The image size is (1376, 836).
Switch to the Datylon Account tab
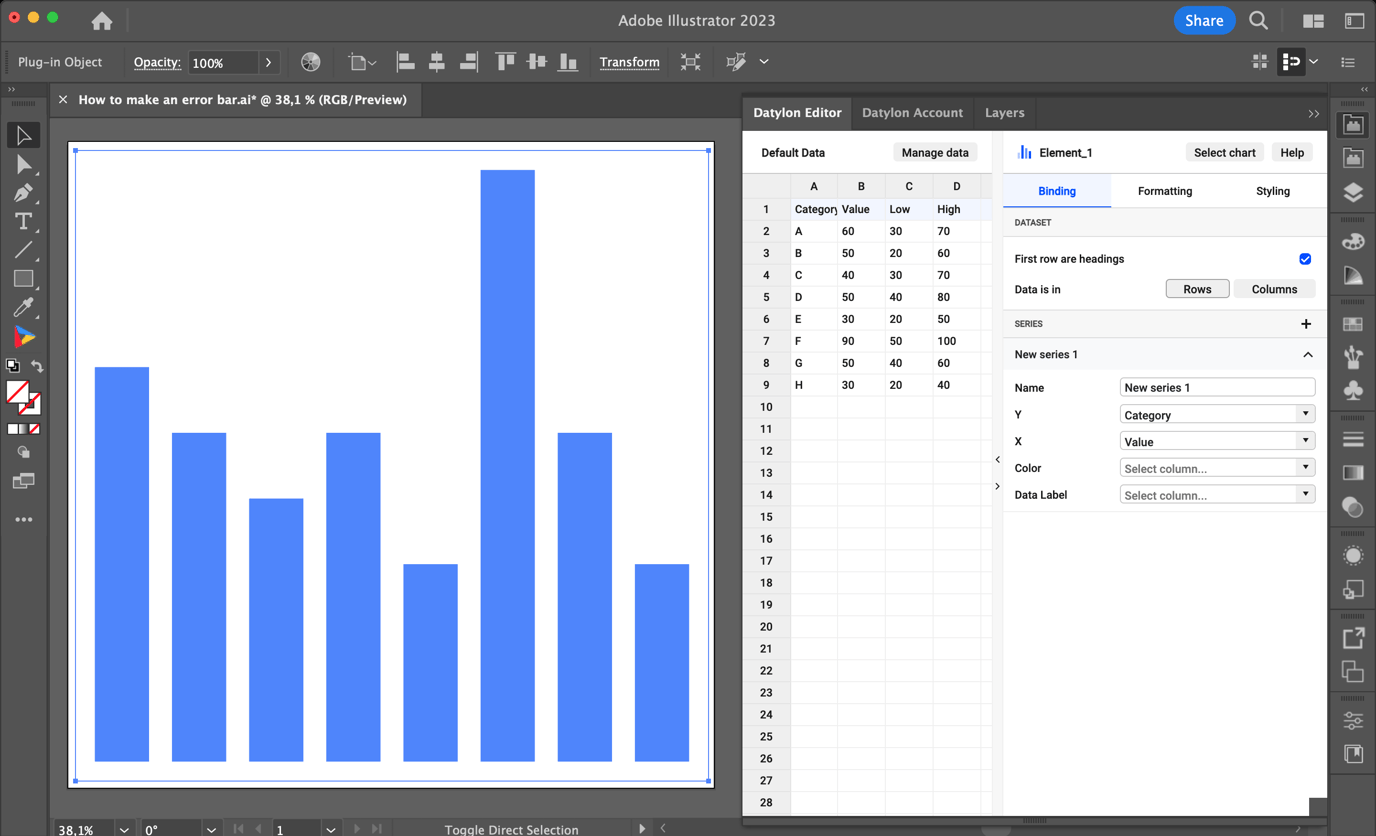(x=912, y=113)
